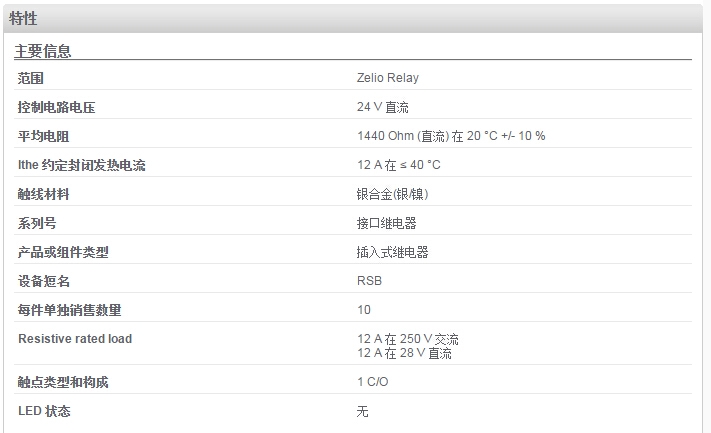
Task: Click the 1 C/O contact type value
Action: point(373,382)
